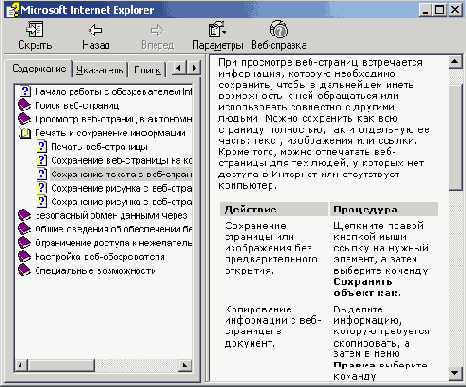Click book icon beside Безопасный обмен данными
466x387 pixels.
click(x=24, y=215)
